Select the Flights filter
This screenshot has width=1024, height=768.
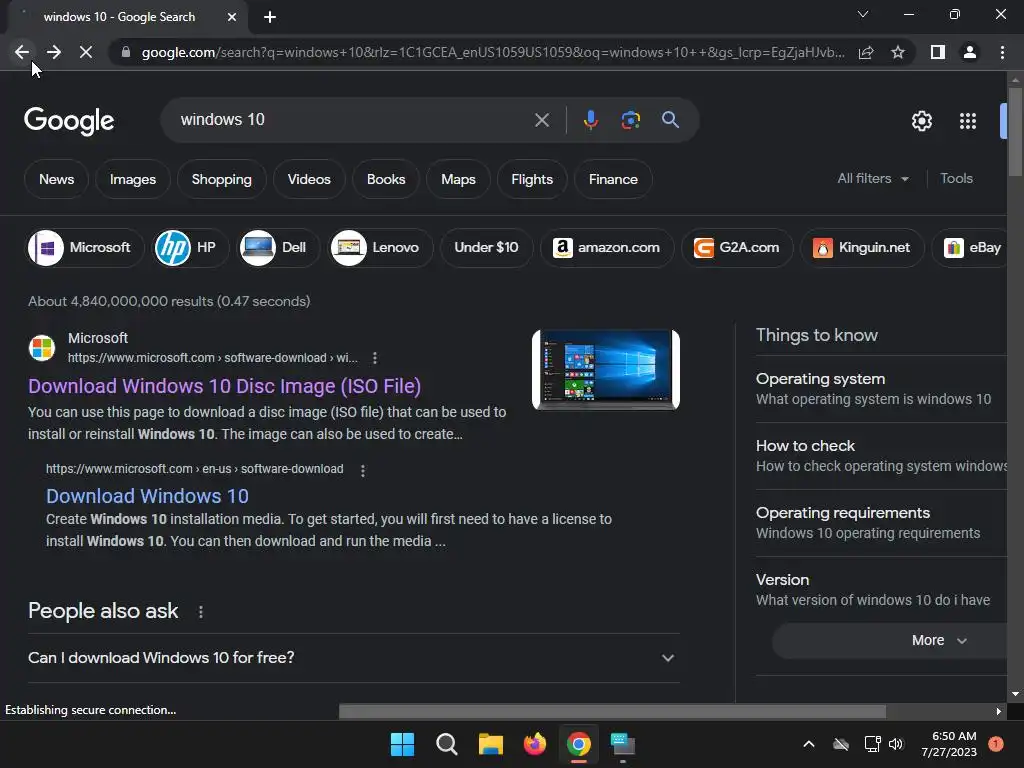(x=532, y=180)
